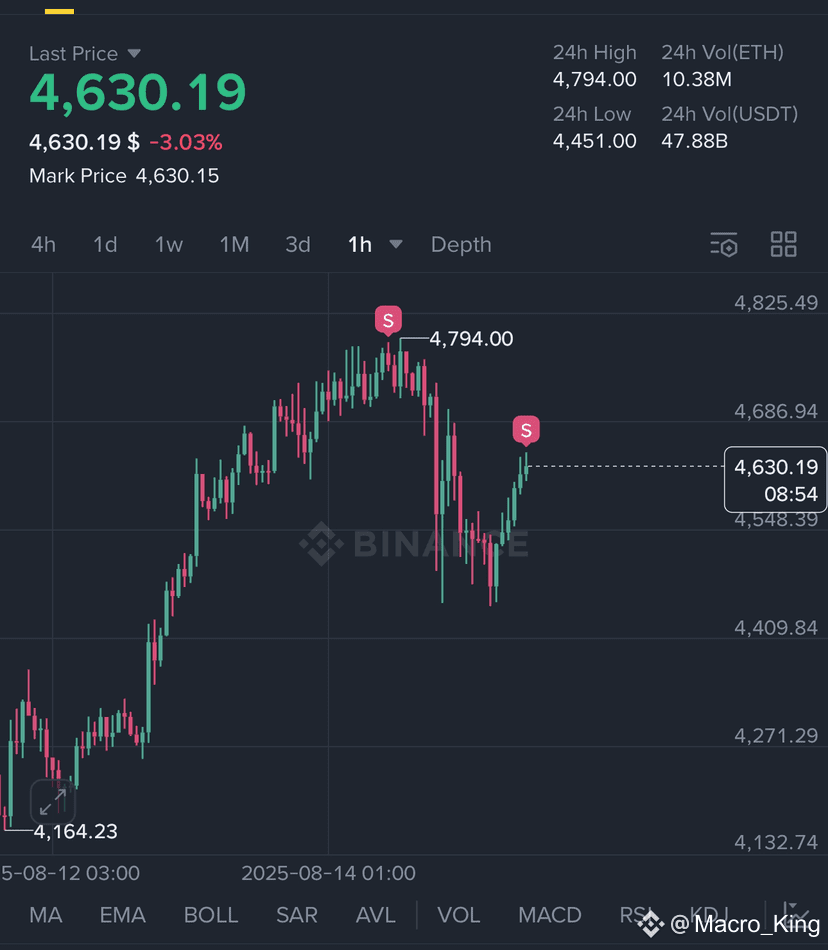
Task: Apply the MACD indicator
Action: coord(550,915)
